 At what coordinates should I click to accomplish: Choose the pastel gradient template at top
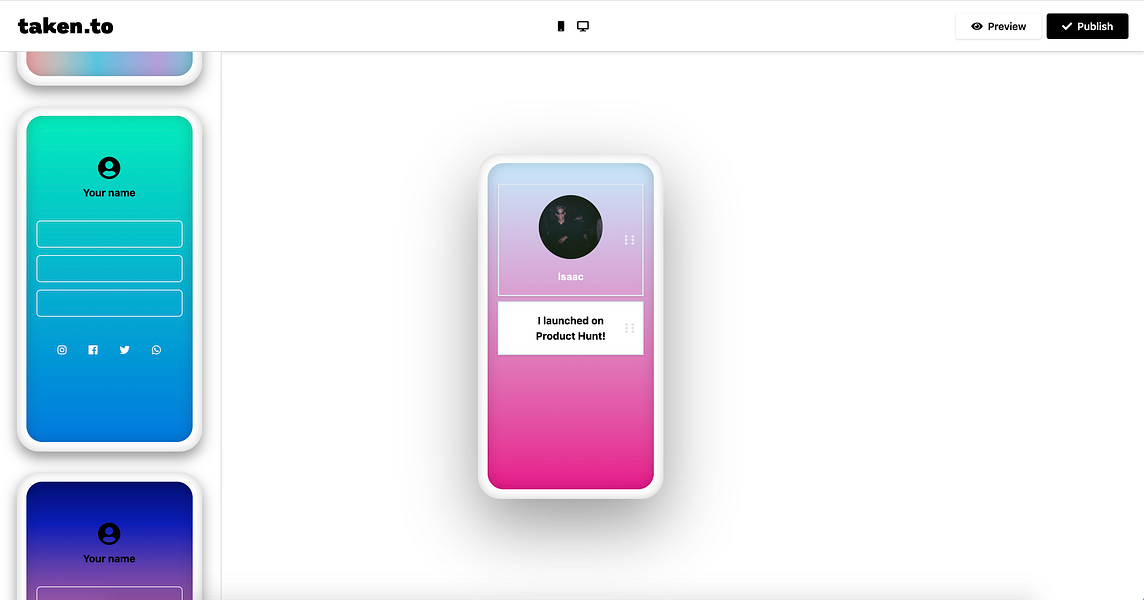tap(109, 66)
